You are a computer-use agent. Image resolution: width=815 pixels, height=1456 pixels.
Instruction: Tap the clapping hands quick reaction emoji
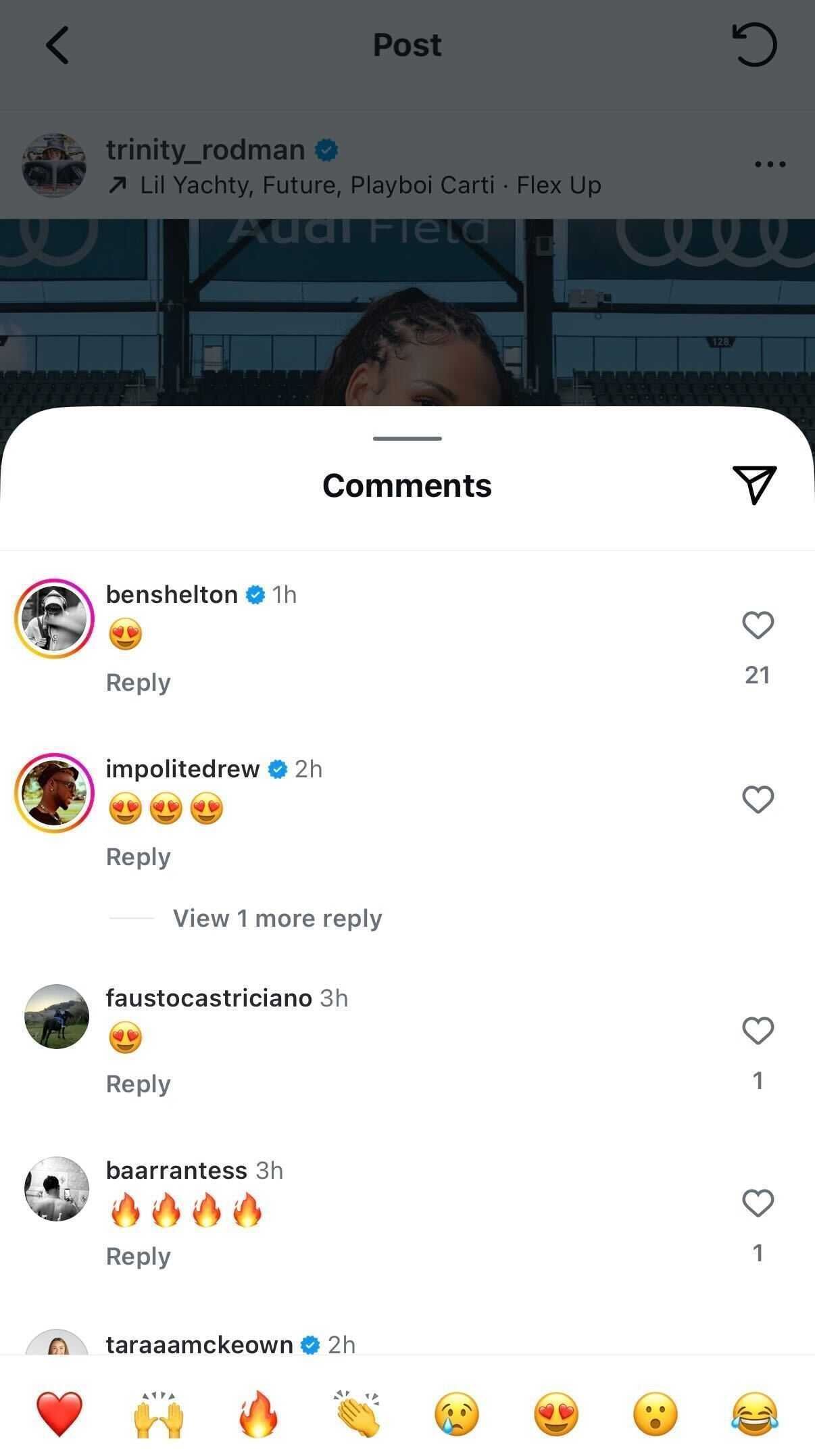[x=357, y=1413]
